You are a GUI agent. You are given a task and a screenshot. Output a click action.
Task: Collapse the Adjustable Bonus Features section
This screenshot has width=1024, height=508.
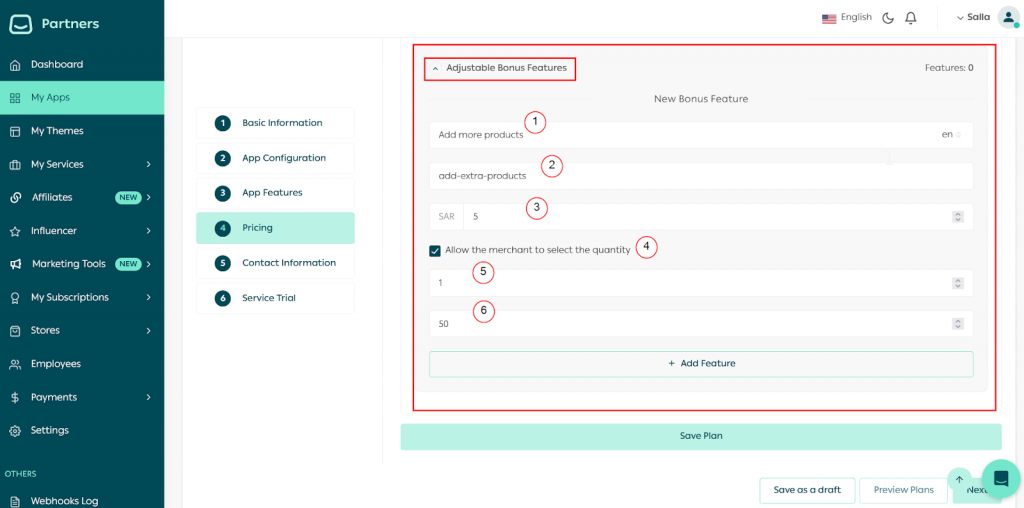coord(436,69)
